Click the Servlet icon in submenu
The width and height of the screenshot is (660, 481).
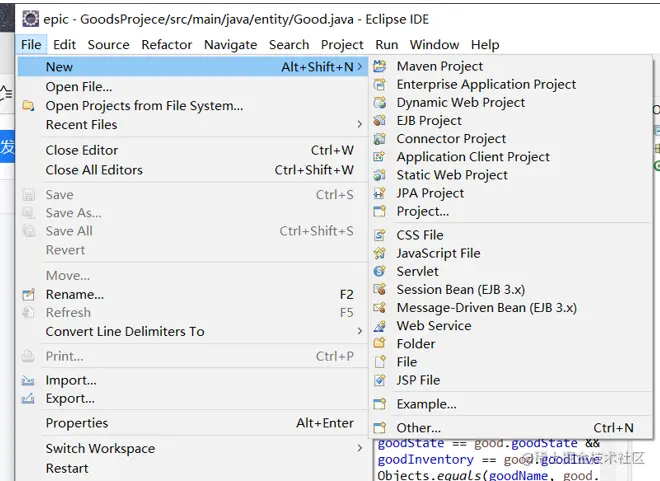[379, 271]
